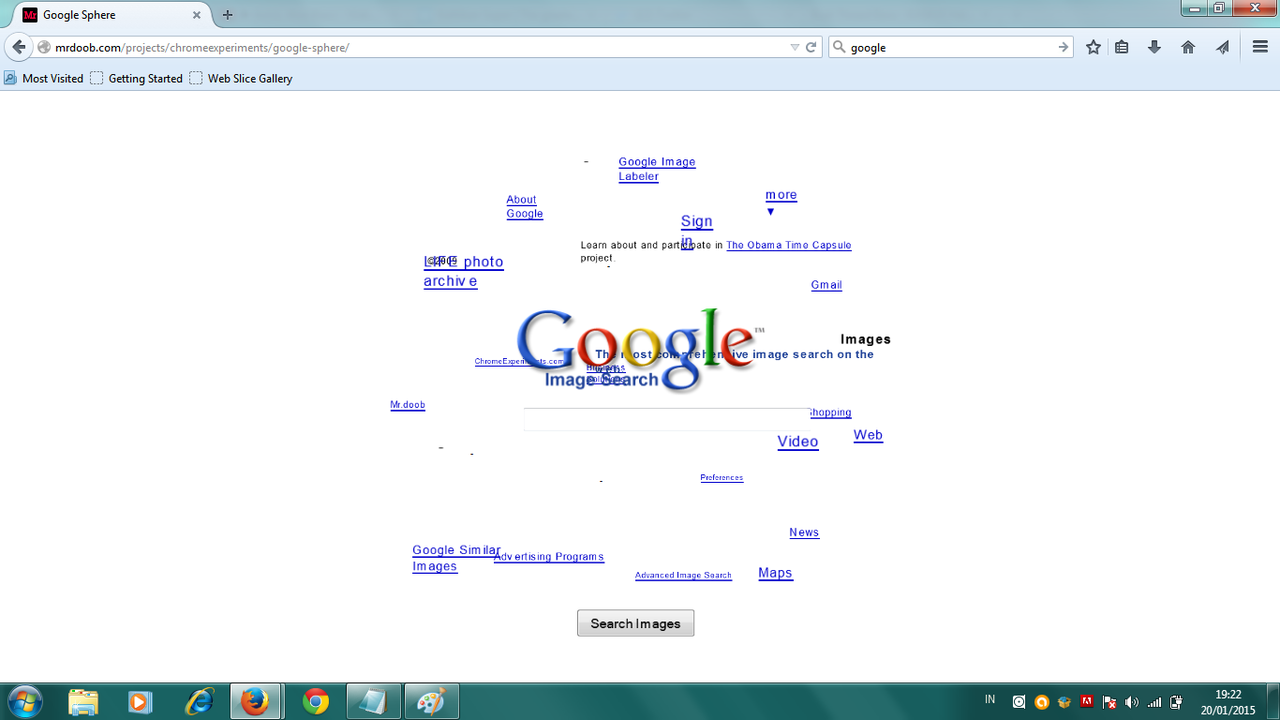Viewport: 1280px width, 720px height.
Task: Open the address bar history dropdown arrow
Action: tap(795, 47)
